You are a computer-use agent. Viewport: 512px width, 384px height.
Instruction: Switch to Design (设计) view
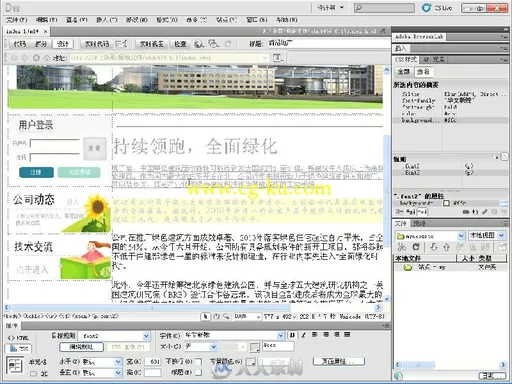pos(63,44)
